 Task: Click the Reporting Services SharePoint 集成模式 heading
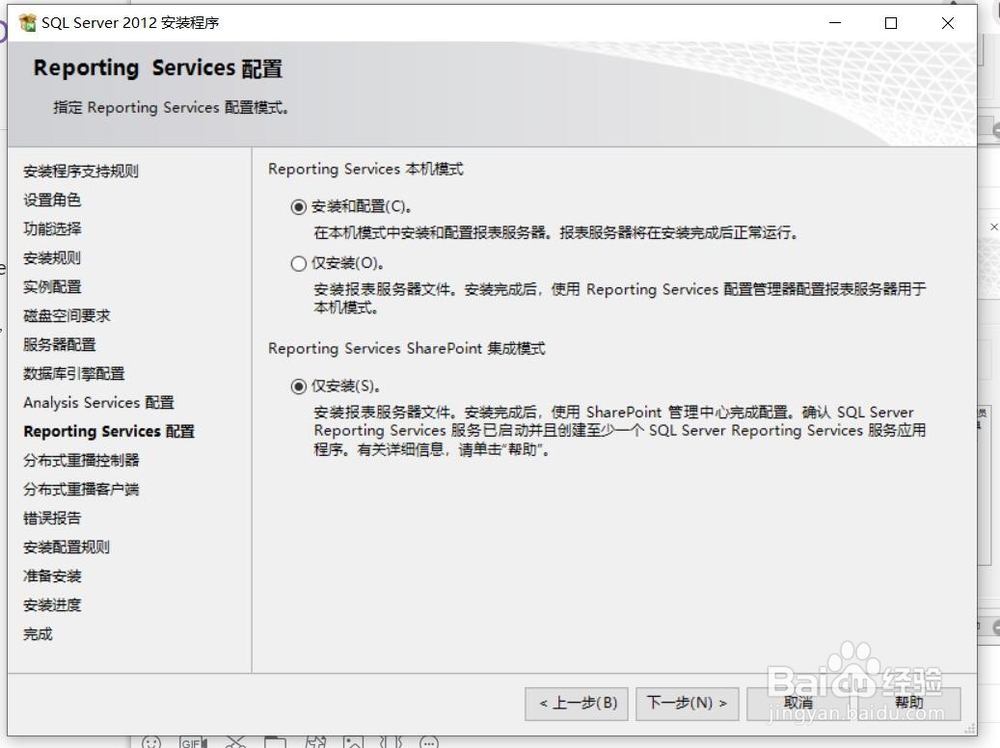click(407, 349)
